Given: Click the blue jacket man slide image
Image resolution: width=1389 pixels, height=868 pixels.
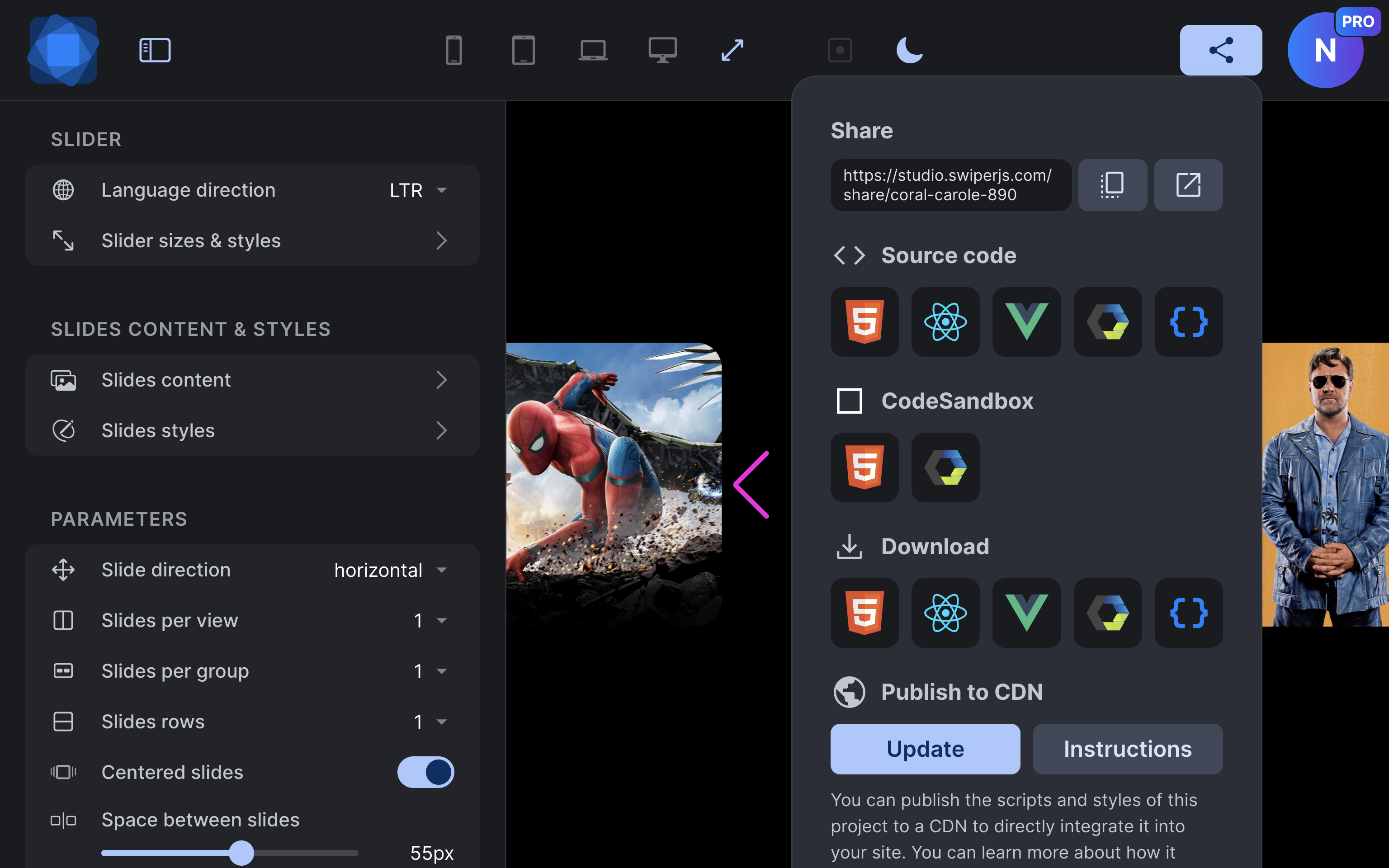Looking at the screenshot, I should pos(1325,485).
